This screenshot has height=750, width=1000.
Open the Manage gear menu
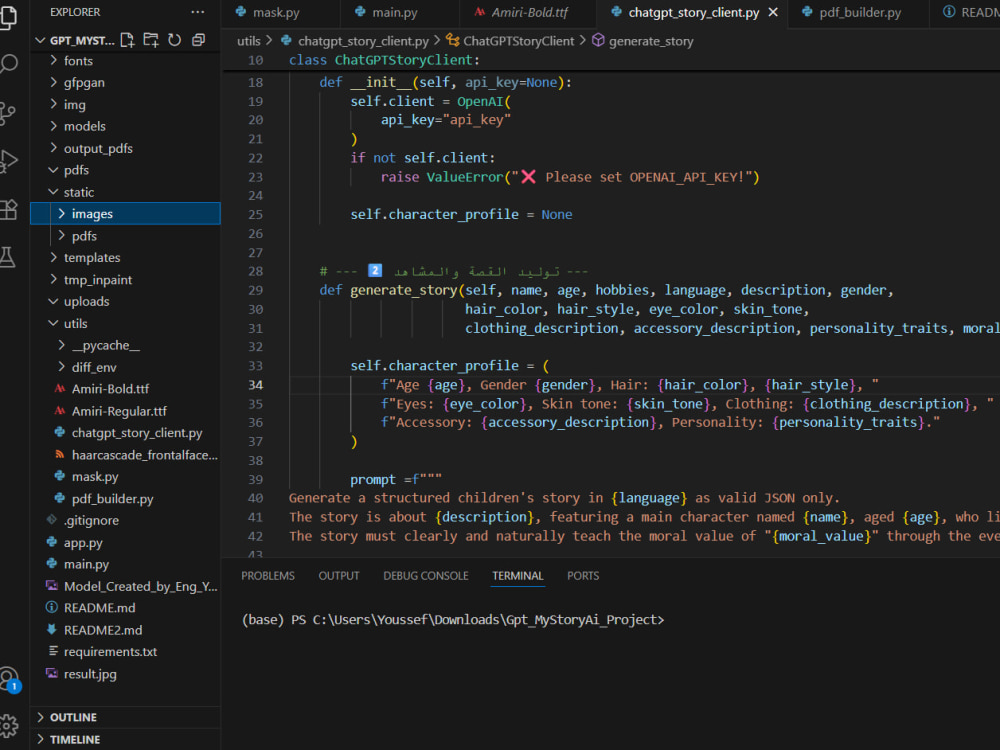[x=9, y=725]
